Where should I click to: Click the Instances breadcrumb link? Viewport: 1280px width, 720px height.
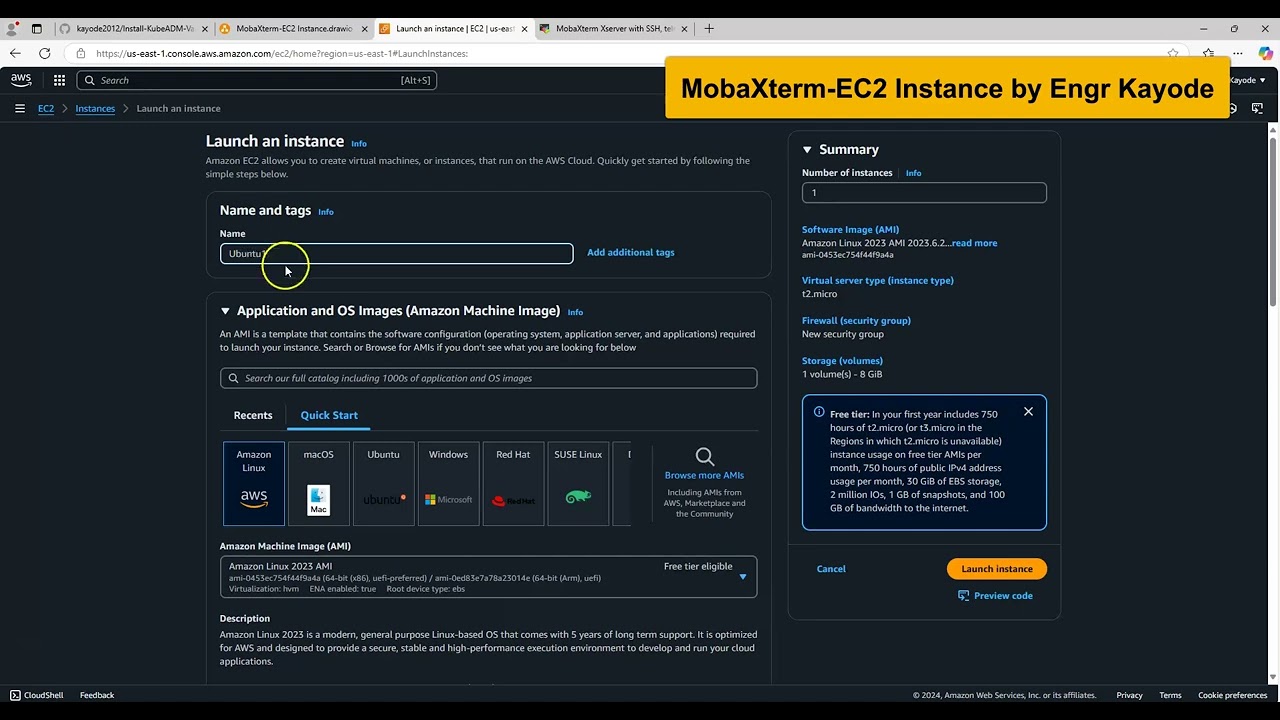[x=95, y=108]
